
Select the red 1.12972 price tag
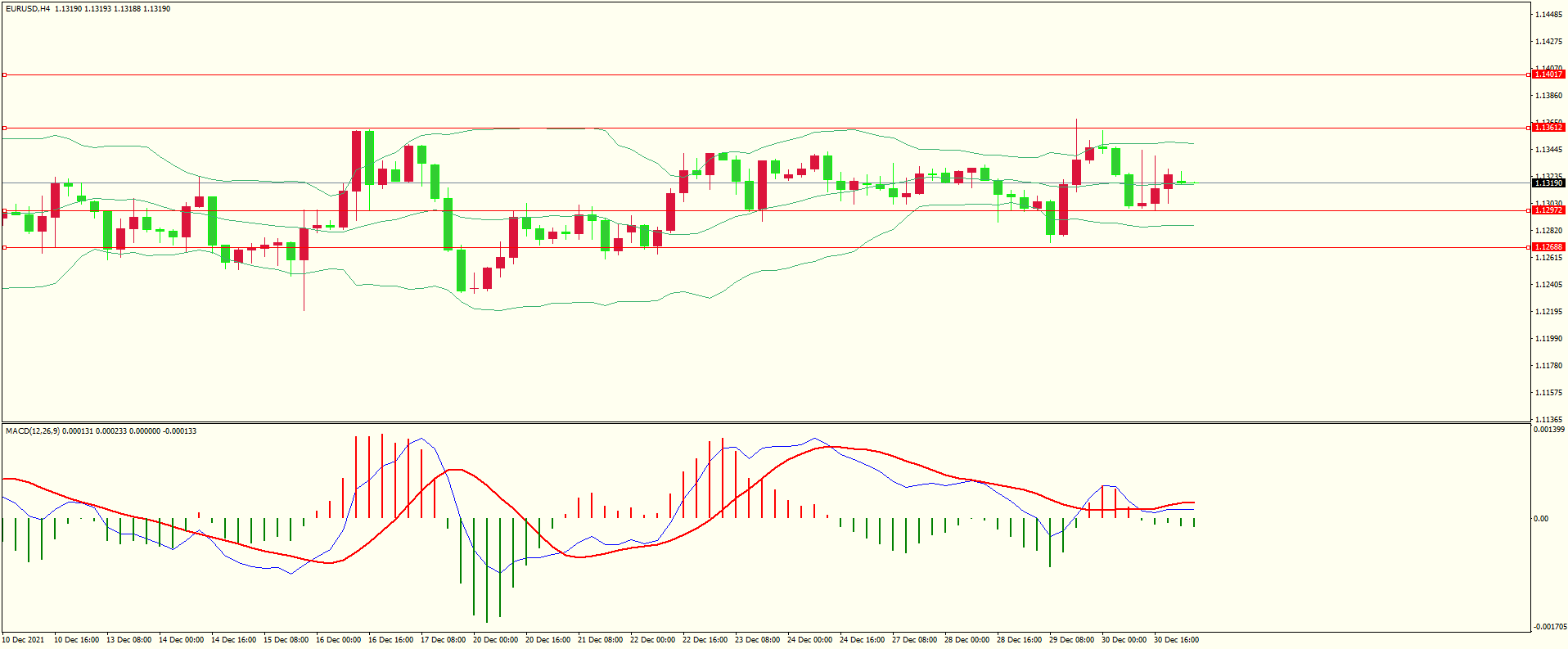click(x=1548, y=210)
